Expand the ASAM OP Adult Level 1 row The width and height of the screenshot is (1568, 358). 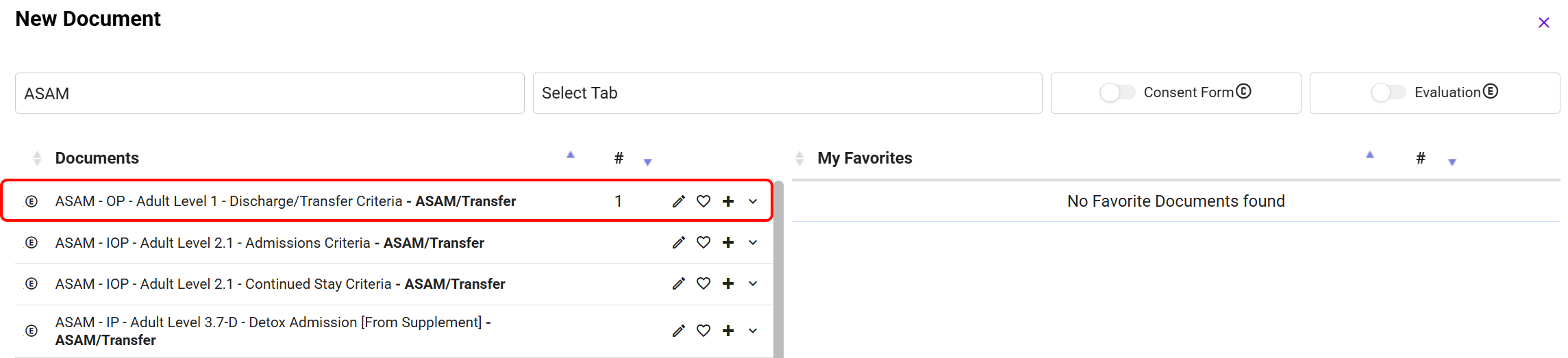[x=753, y=201]
